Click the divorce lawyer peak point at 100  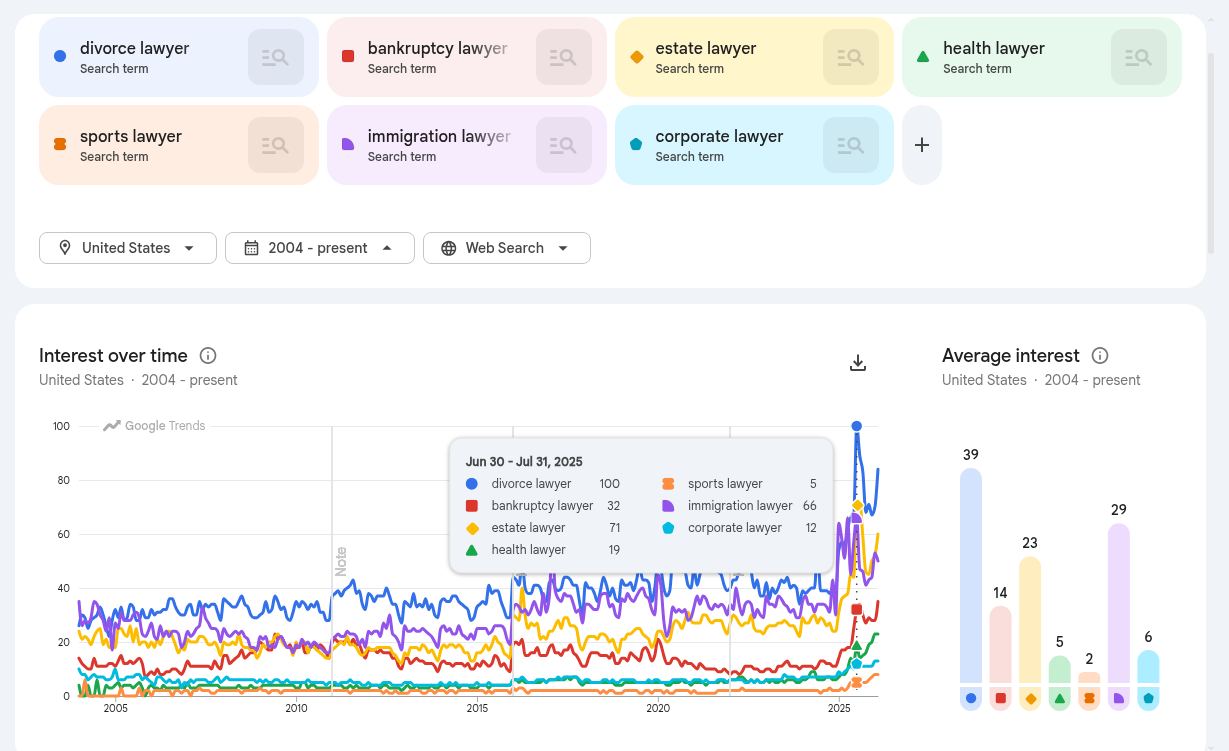857,426
